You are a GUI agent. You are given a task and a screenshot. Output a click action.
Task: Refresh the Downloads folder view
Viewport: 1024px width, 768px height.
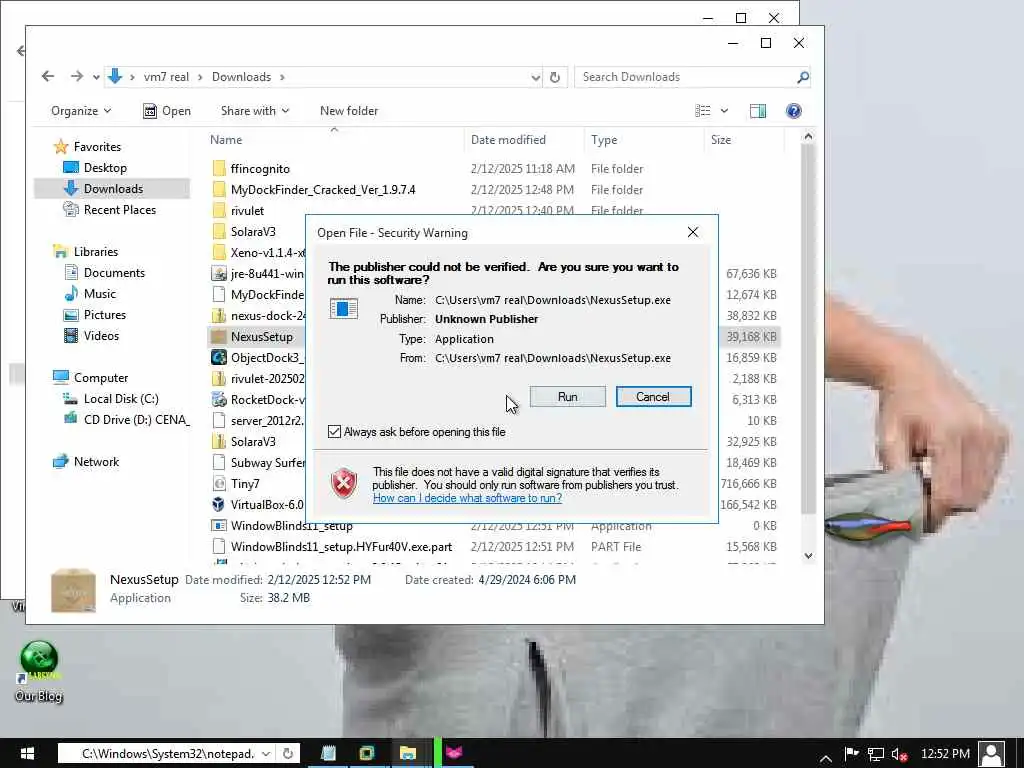pos(554,77)
